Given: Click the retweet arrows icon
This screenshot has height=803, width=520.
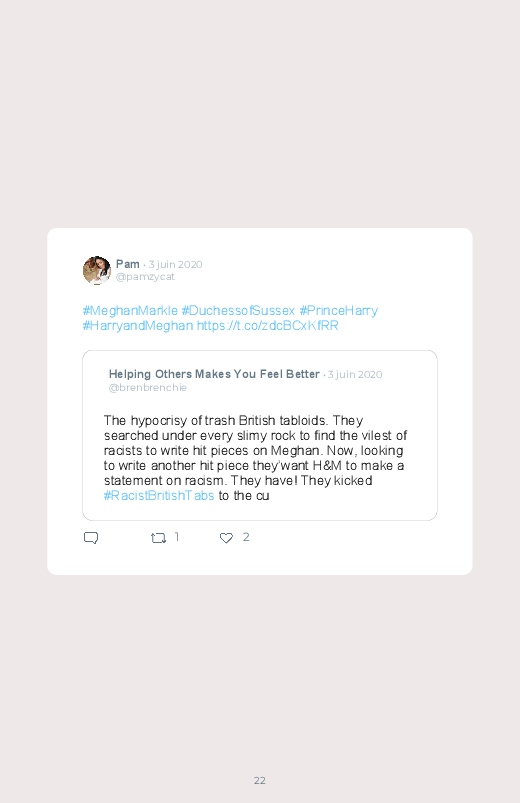Looking at the screenshot, I should click(x=158, y=538).
